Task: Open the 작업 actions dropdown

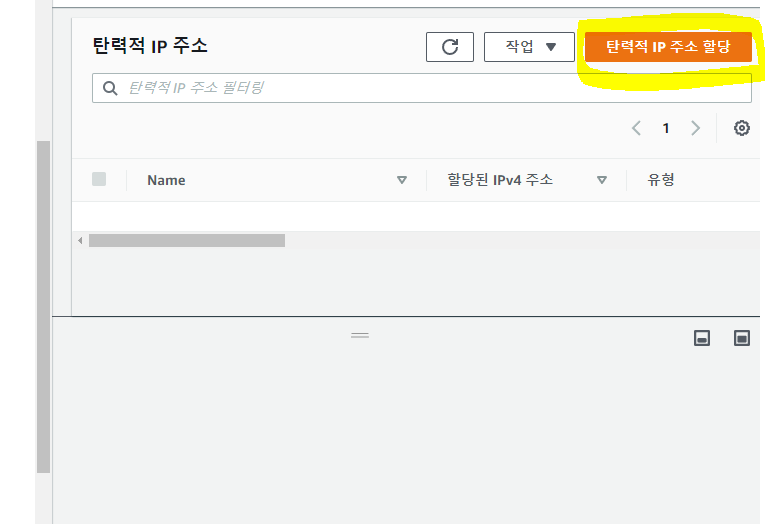Action: (x=529, y=47)
